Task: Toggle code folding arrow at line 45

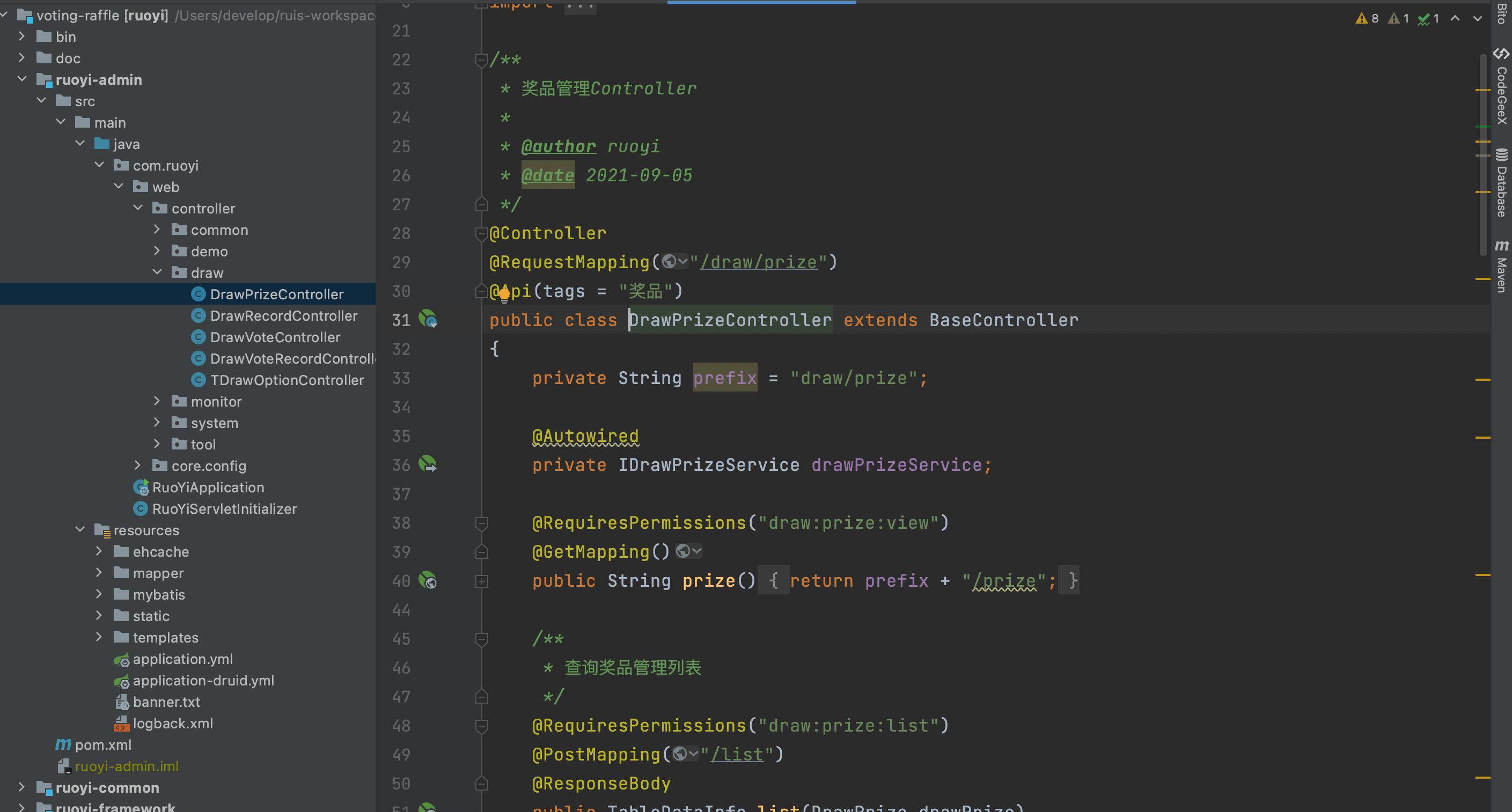Action: tap(481, 638)
